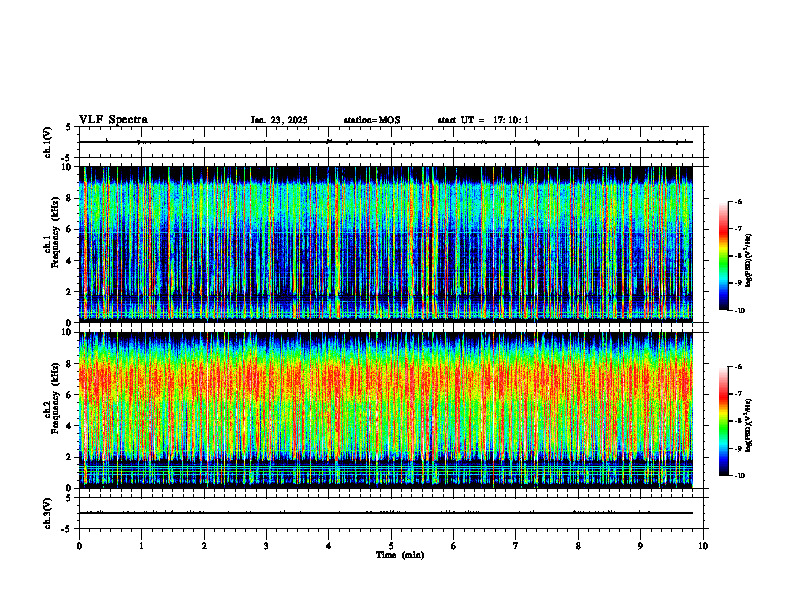
Task: Click the "-7" label on ch.2 colorbar
Action: pyautogui.click(x=738, y=394)
